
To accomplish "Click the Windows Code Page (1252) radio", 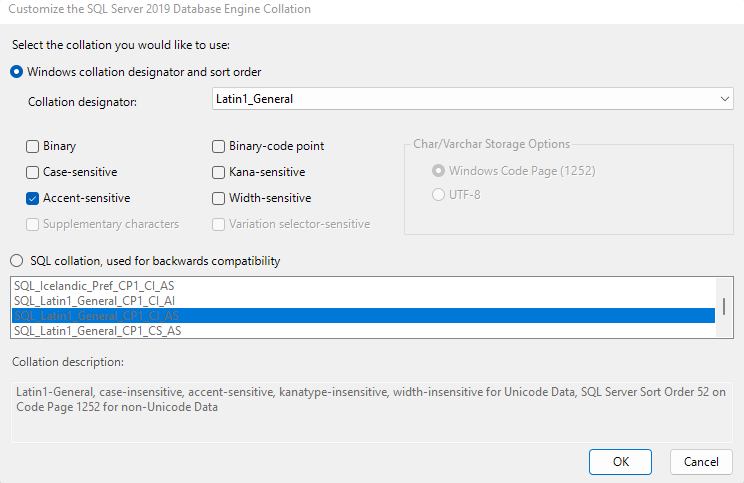I will pyautogui.click(x=438, y=171).
